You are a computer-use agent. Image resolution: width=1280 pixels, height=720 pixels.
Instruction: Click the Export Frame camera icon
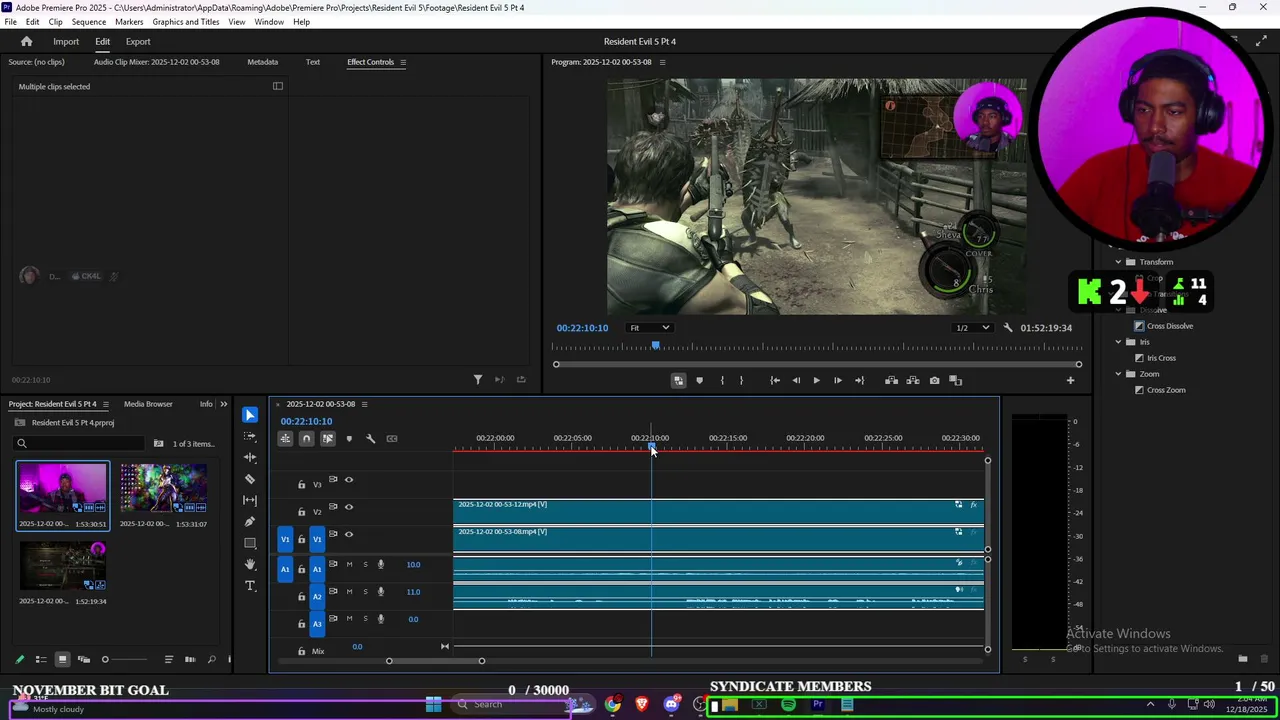point(934,380)
